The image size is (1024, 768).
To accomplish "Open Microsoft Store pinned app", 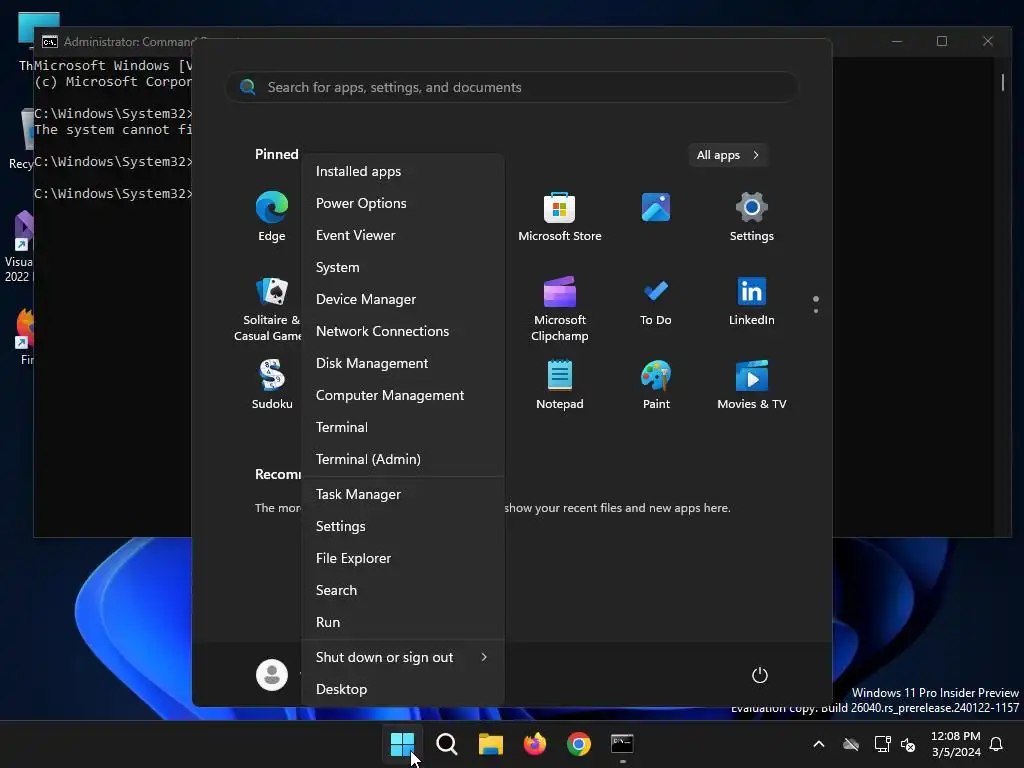I will (x=560, y=216).
